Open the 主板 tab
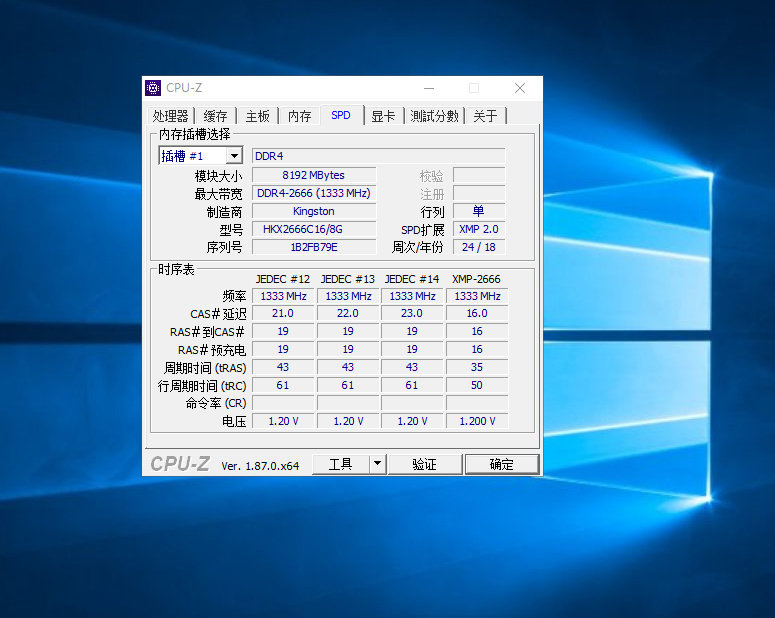Image resolution: width=775 pixels, height=618 pixels. click(x=258, y=116)
